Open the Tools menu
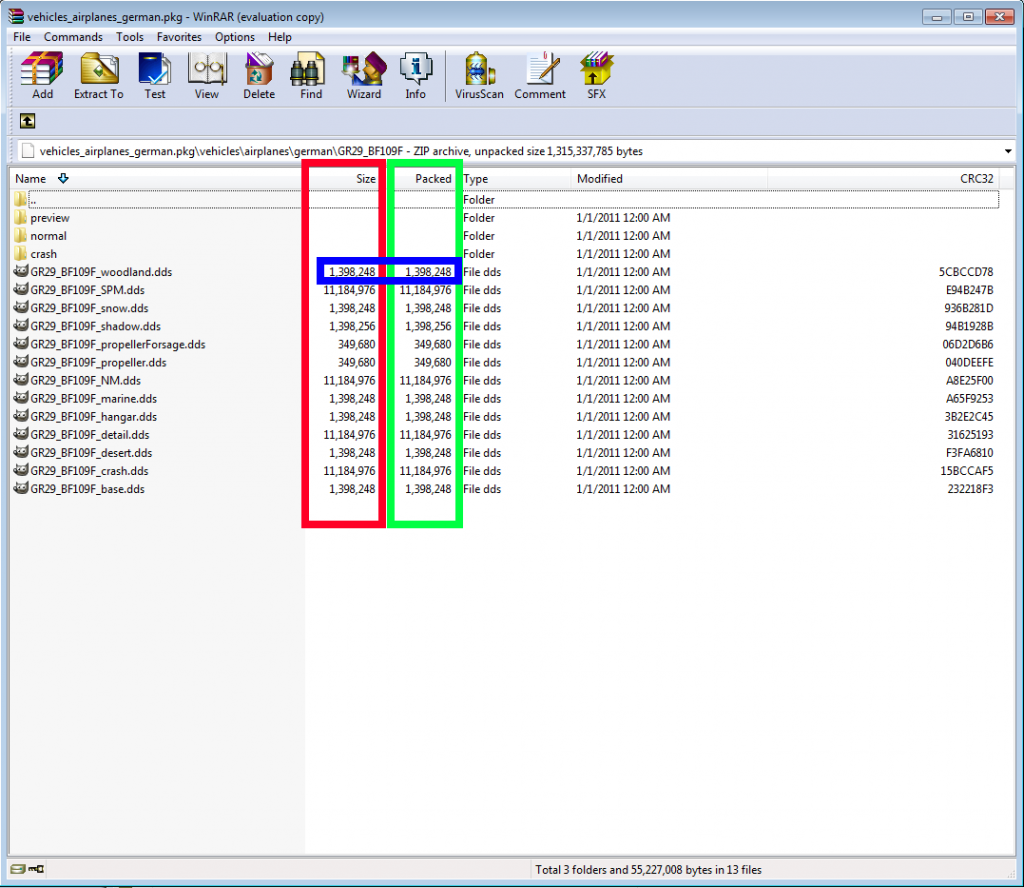The width and height of the screenshot is (1024, 888). pyautogui.click(x=129, y=37)
